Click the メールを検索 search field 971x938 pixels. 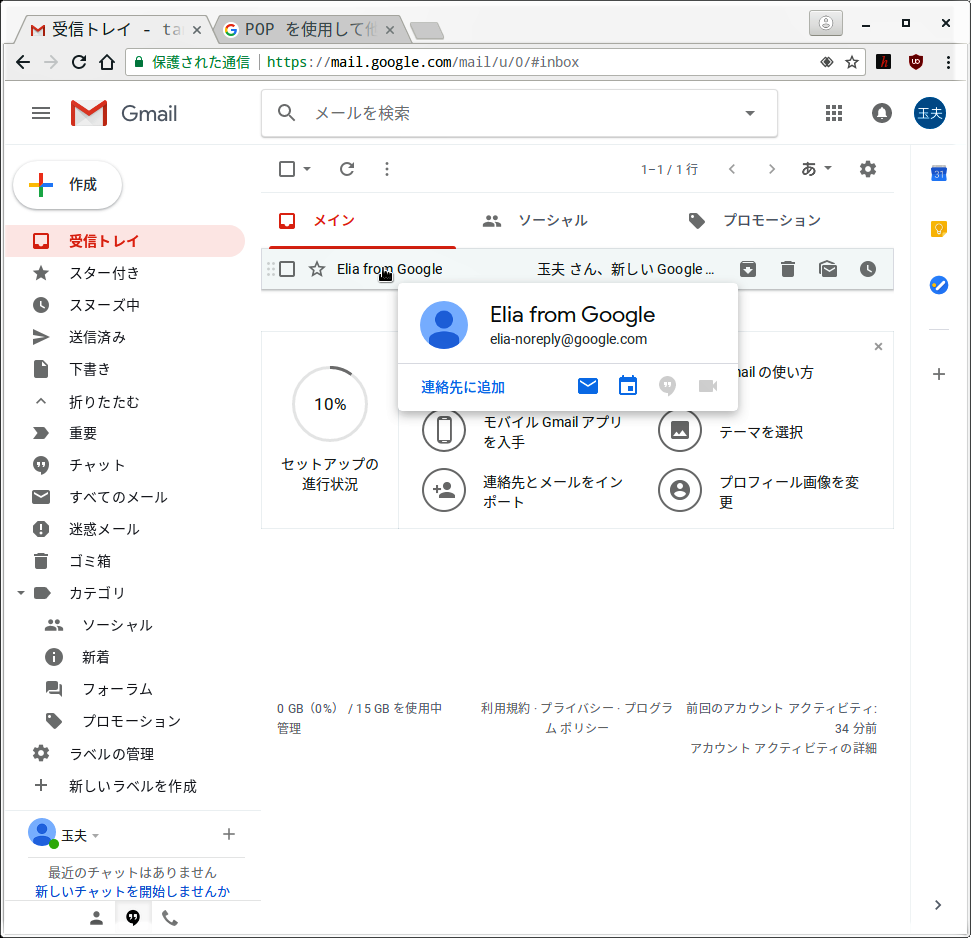point(520,113)
